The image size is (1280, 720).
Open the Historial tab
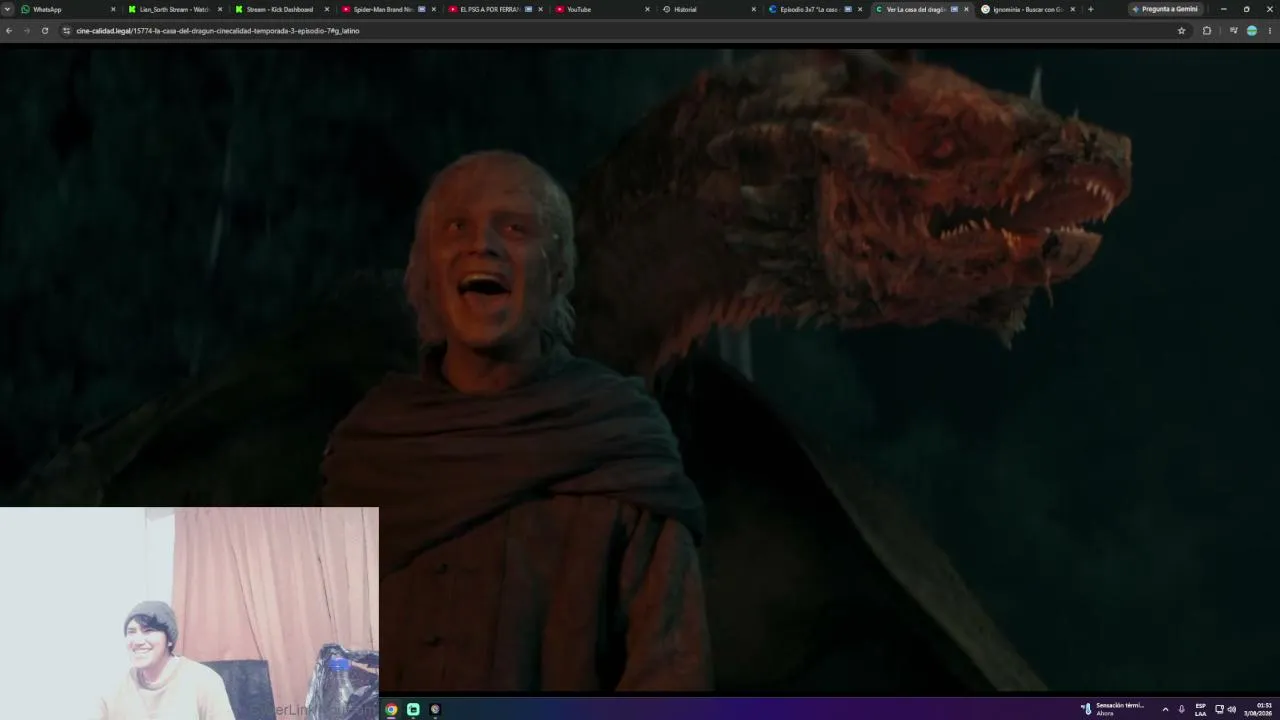pyautogui.click(x=710, y=9)
